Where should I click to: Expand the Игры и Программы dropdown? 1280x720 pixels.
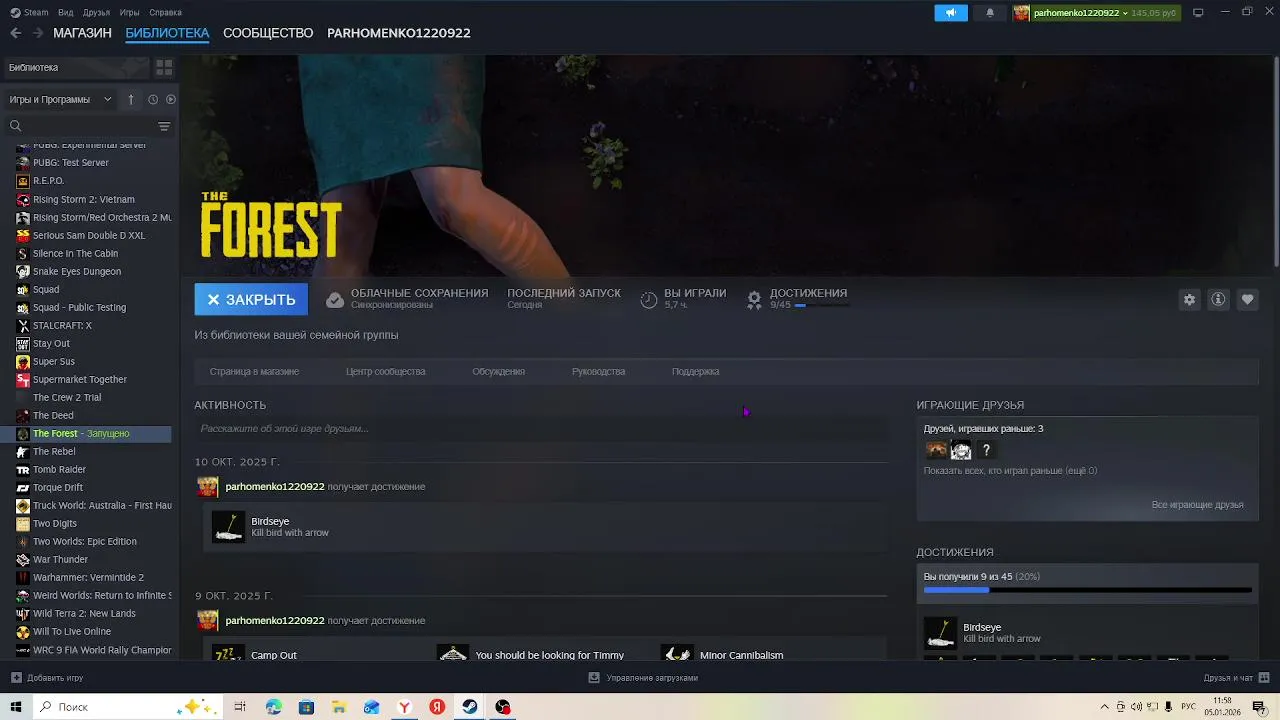tap(61, 99)
